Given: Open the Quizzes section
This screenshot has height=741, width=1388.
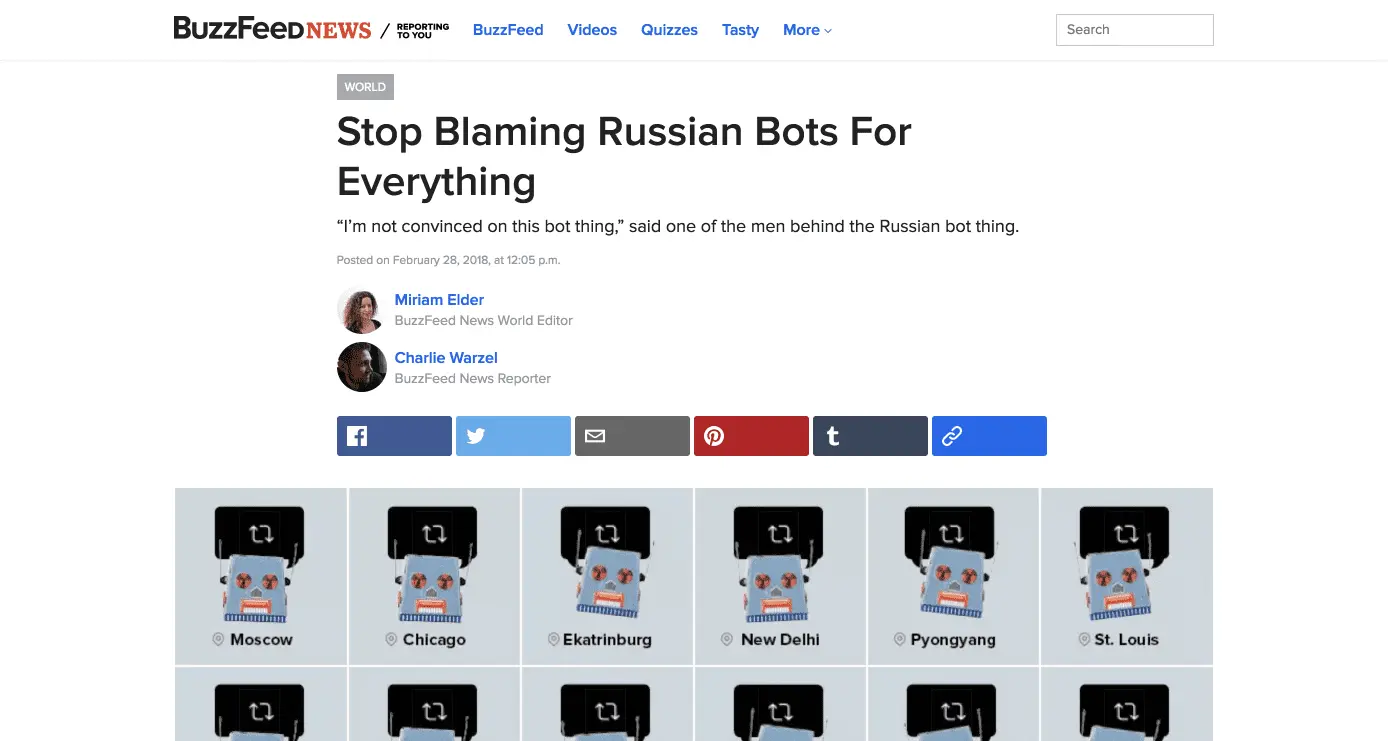Looking at the screenshot, I should (x=669, y=30).
